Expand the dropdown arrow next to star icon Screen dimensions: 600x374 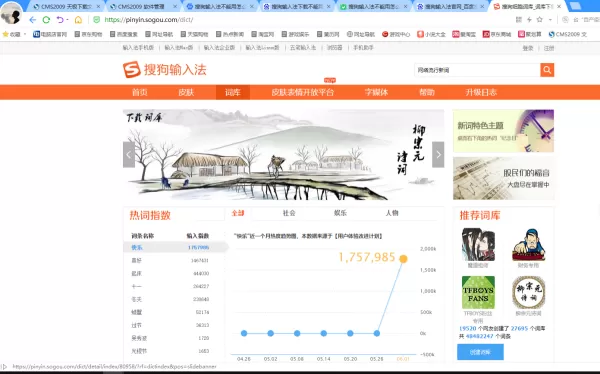[550, 20]
